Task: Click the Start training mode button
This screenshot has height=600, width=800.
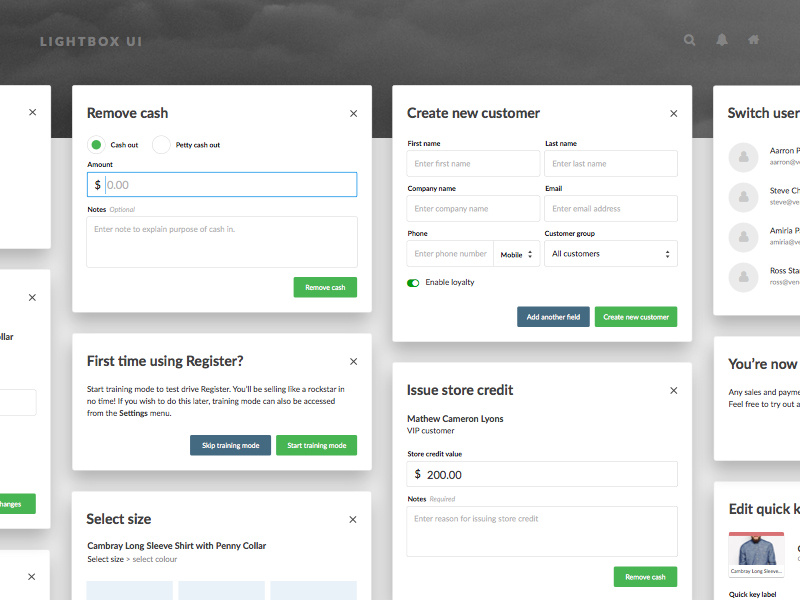Action: (316, 445)
